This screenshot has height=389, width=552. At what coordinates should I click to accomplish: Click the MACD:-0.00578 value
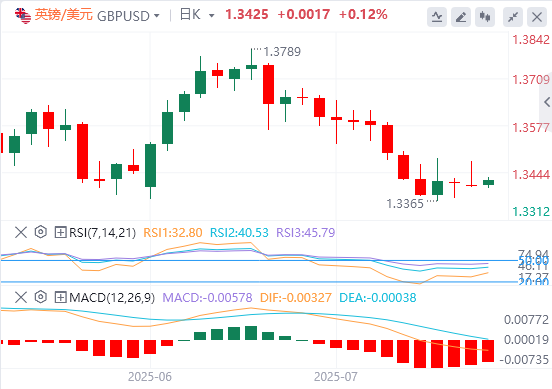pos(207,298)
